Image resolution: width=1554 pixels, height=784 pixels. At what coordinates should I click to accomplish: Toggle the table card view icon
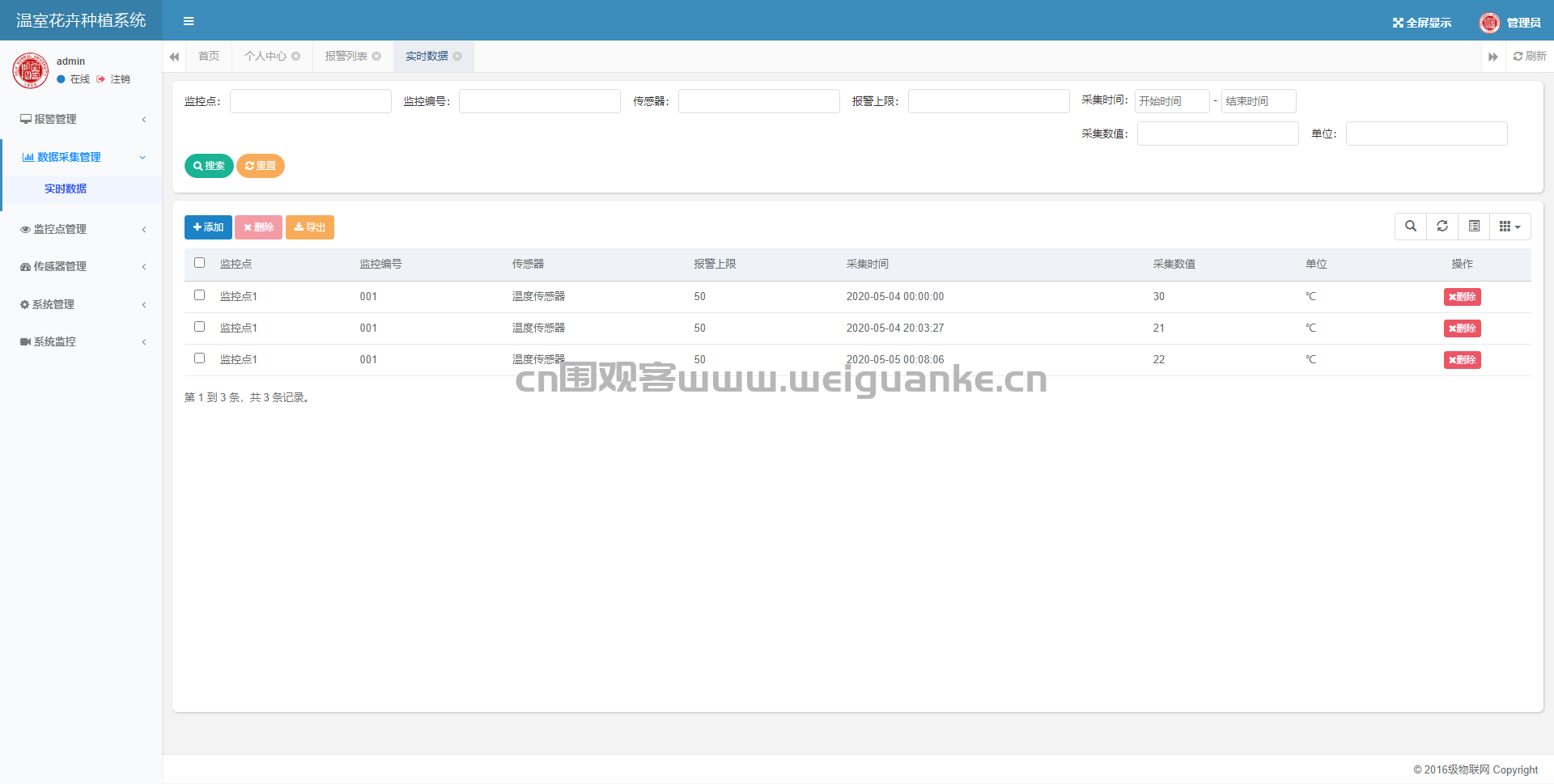point(1474,227)
